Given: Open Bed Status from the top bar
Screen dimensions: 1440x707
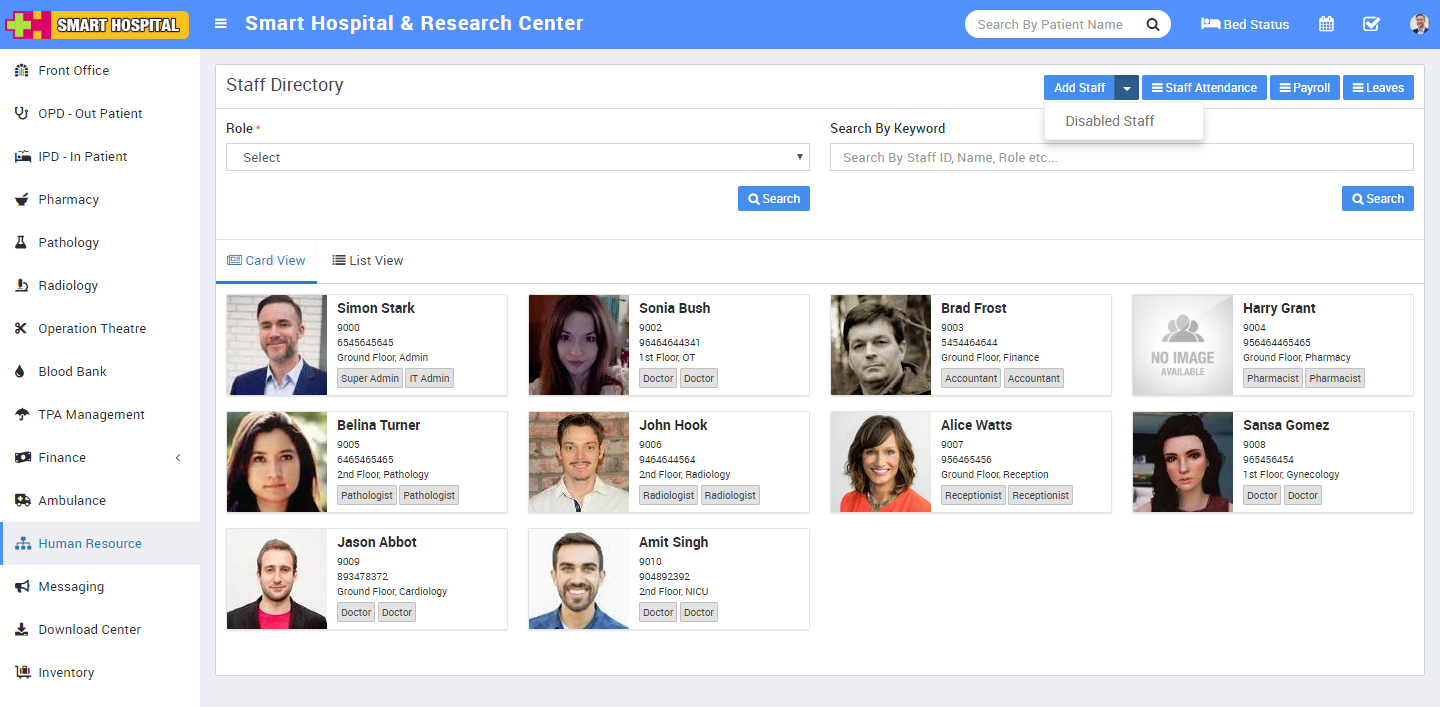Looking at the screenshot, I should pyautogui.click(x=1244, y=23).
